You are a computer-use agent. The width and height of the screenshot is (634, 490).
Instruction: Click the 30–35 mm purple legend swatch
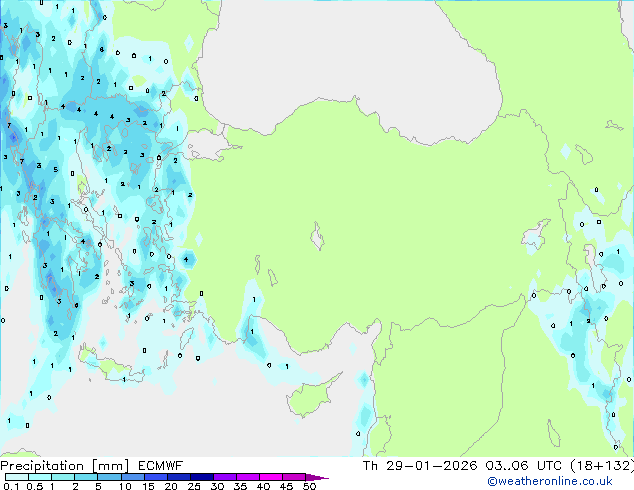tap(225, 477)
